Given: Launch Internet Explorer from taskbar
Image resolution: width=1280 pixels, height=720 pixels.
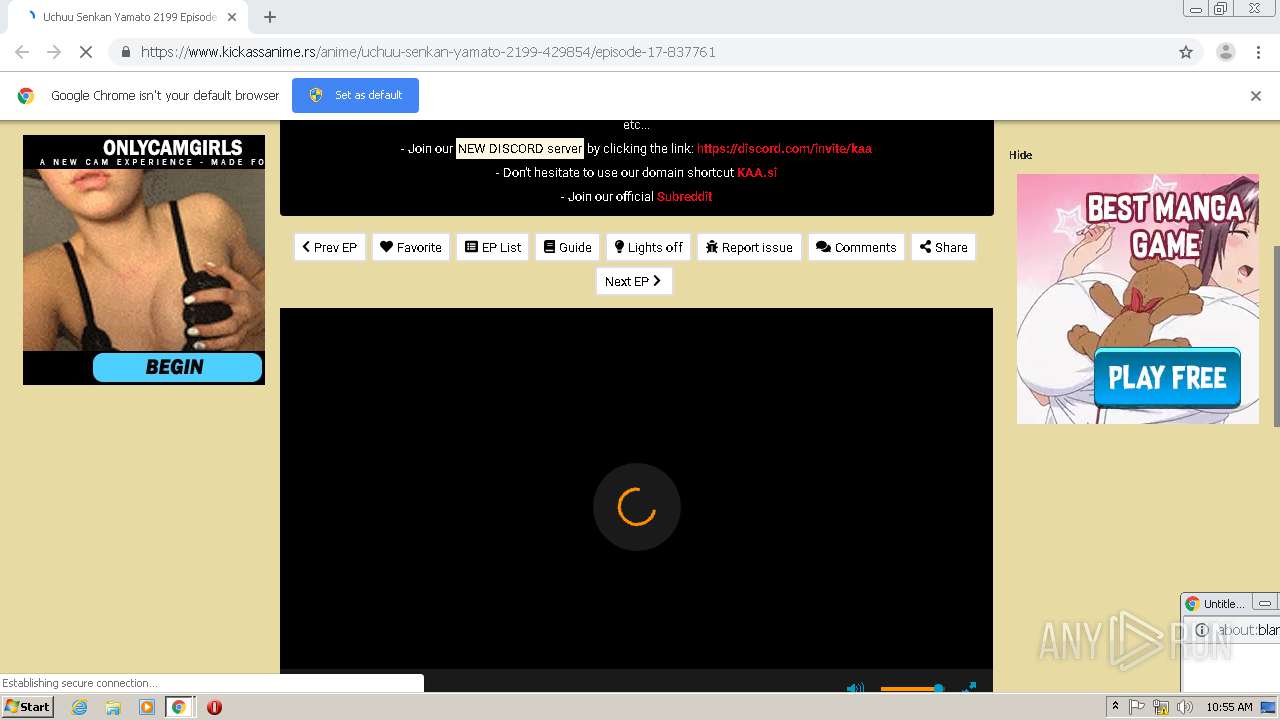Looking at the screenshot, I should pyautogui.click(x=79, y=707).
